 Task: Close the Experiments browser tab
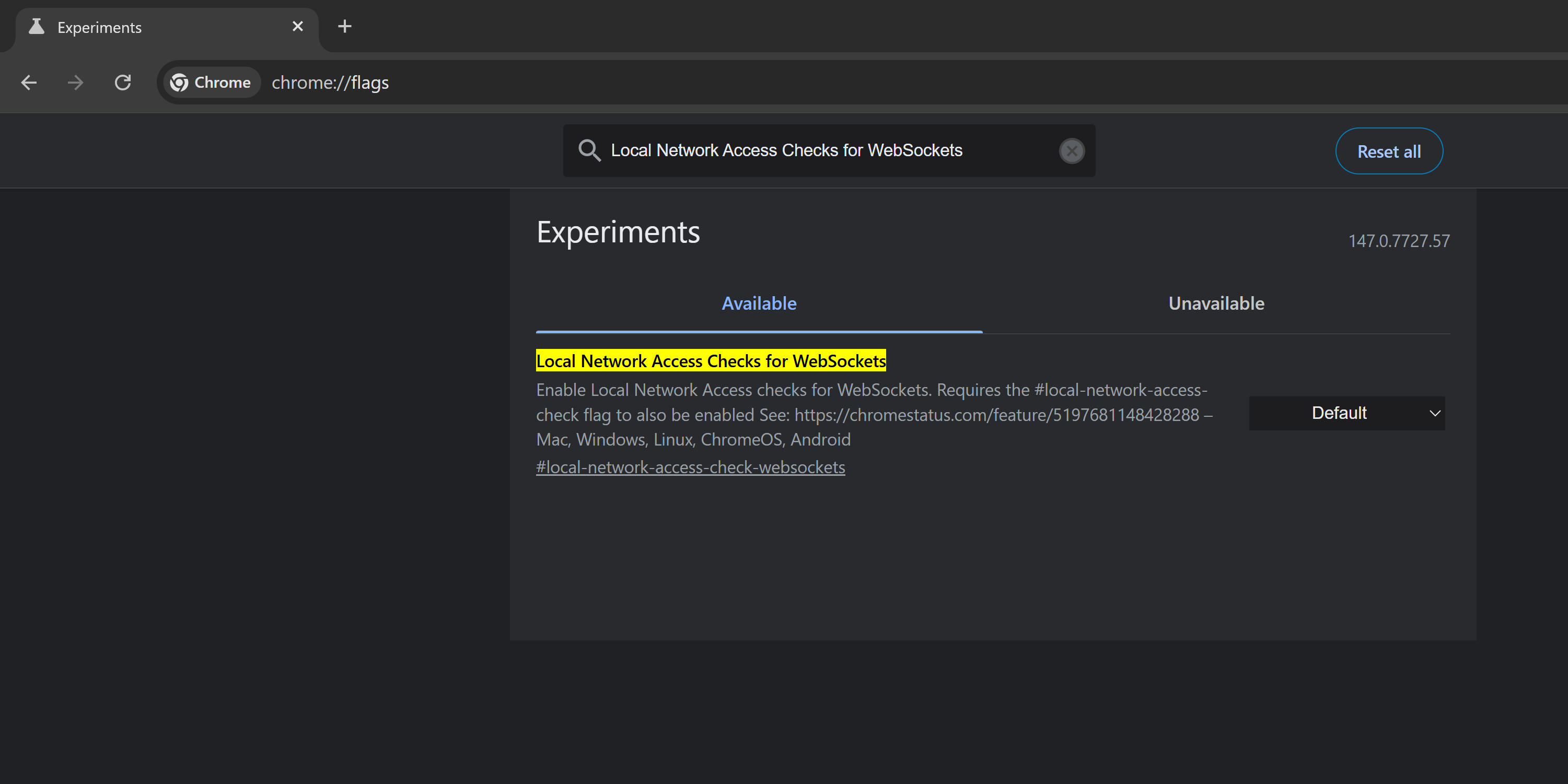(298, 26)
